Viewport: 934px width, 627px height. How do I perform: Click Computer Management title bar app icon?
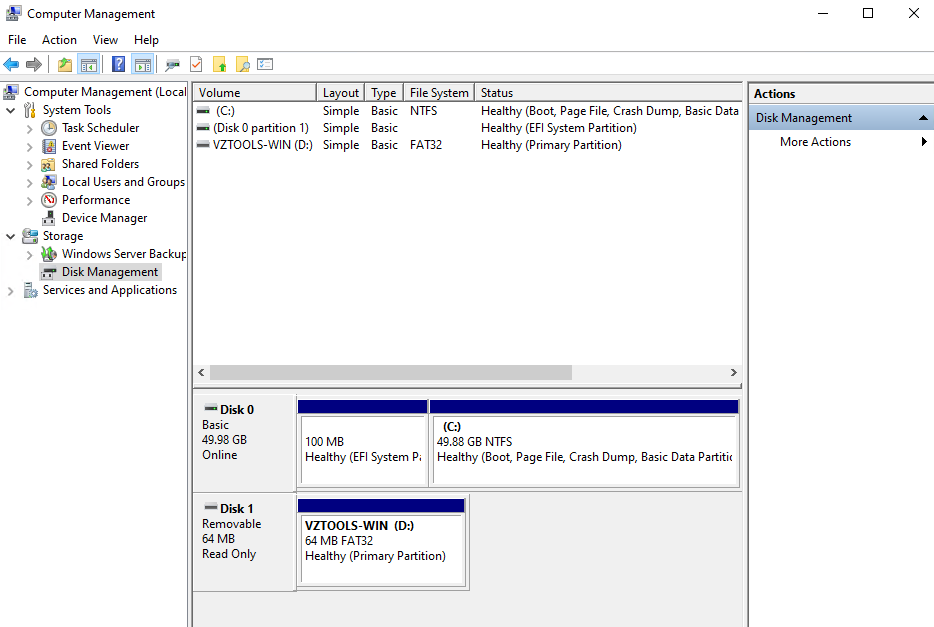click(14, 13)
